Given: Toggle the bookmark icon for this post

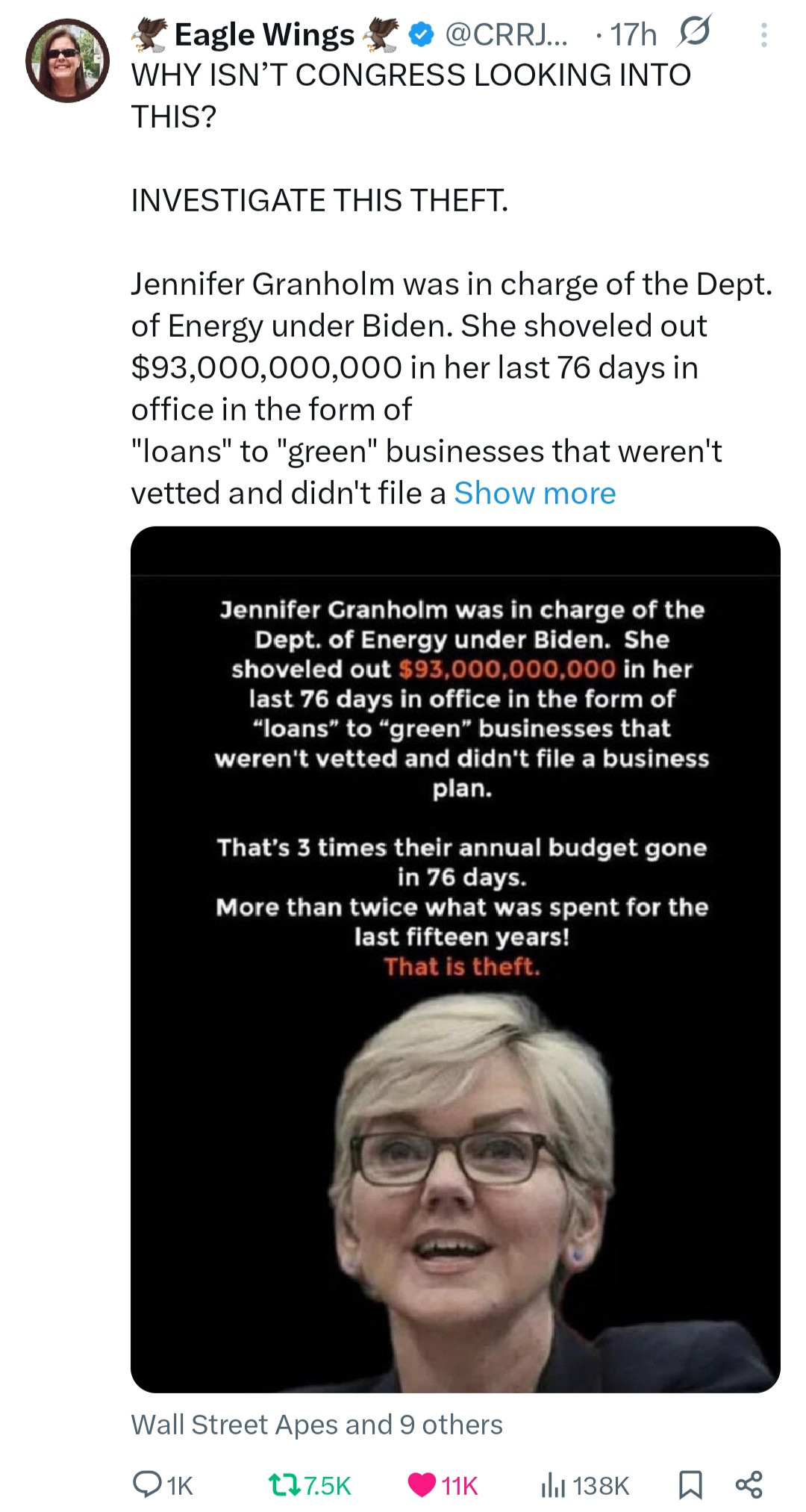Looking at the screenshot, I should click(x=690, y=1484).
